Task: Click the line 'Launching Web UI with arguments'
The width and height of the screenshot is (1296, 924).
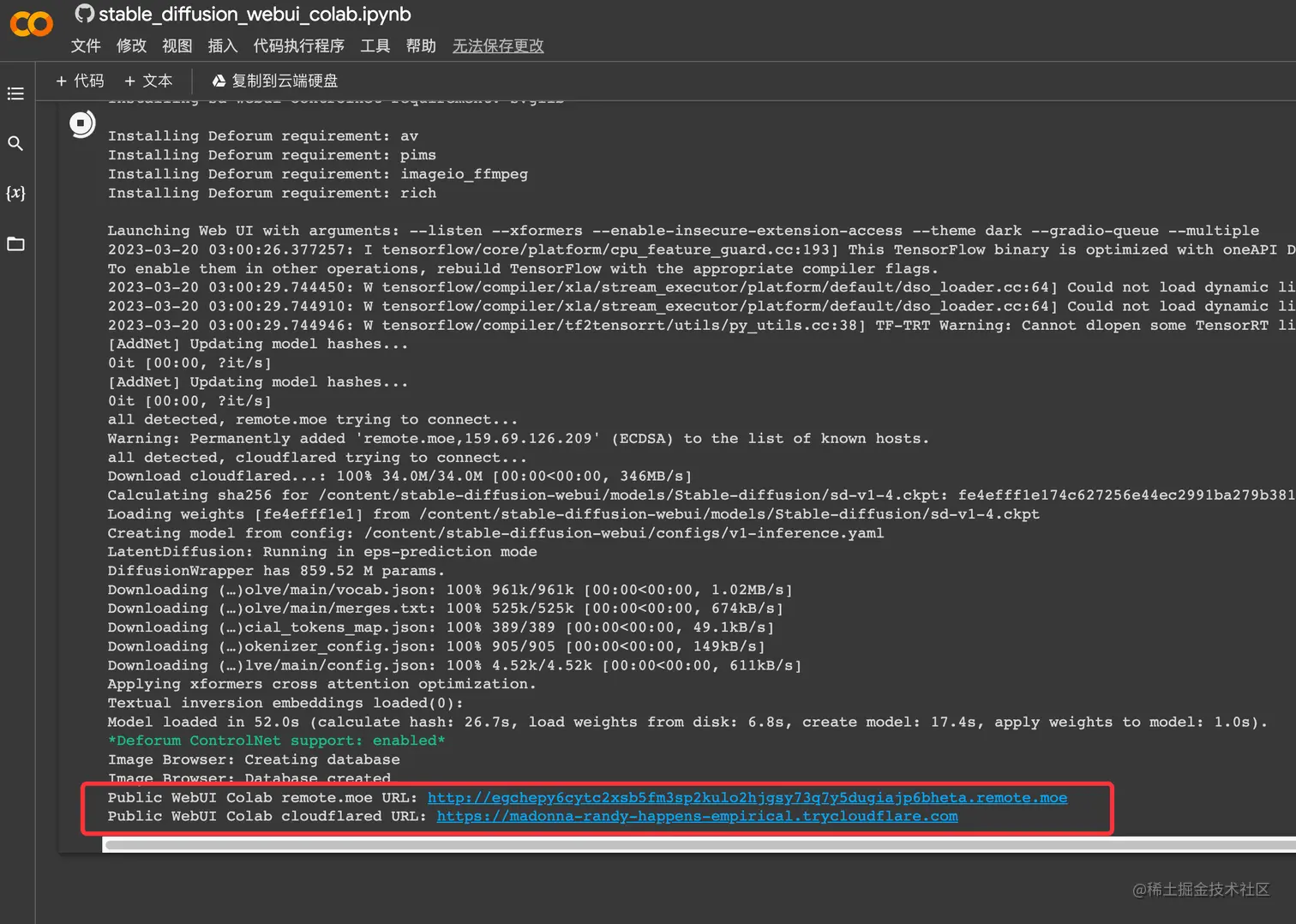Action: point(683,231)
